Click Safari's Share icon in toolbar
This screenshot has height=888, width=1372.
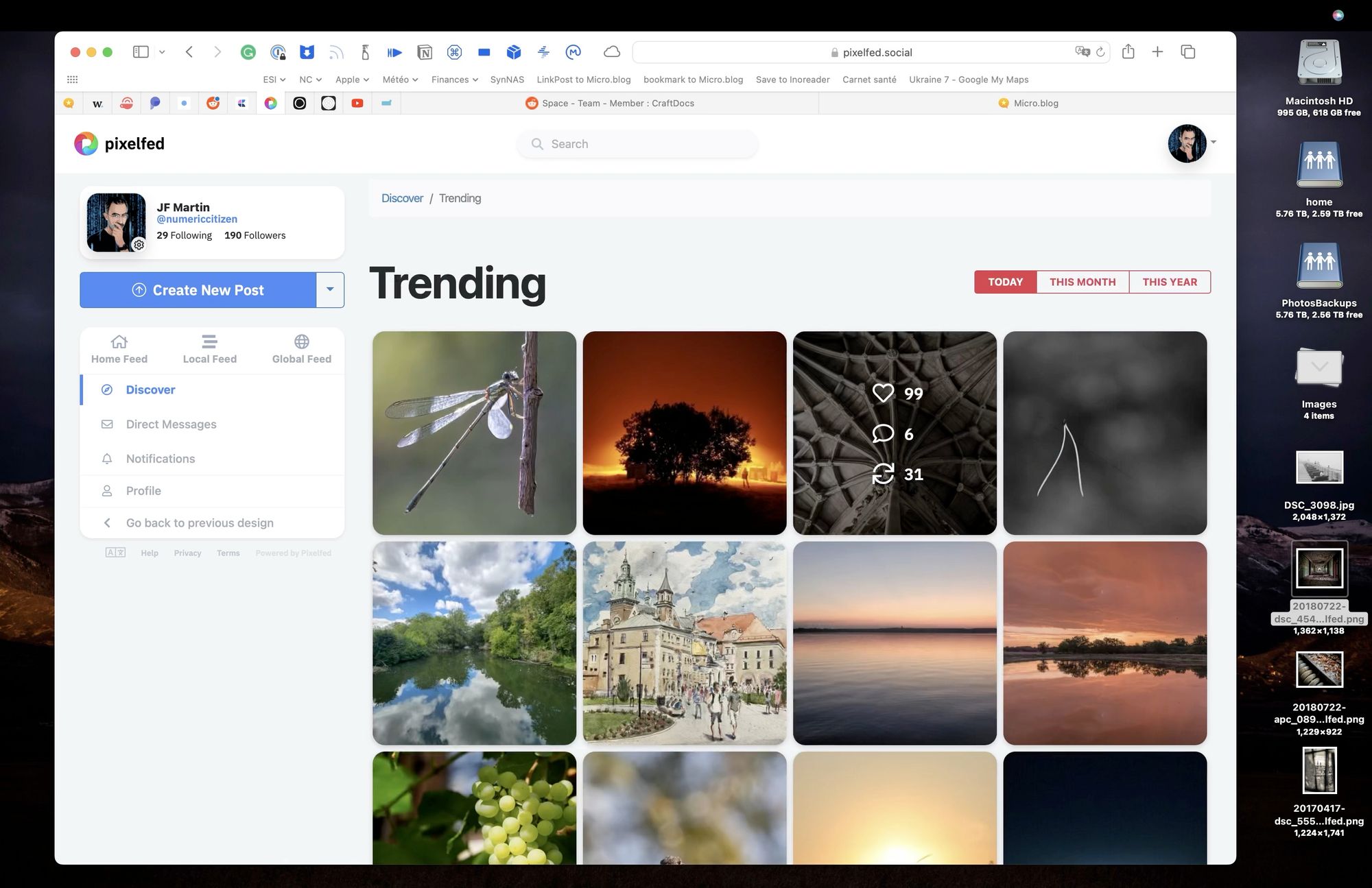click(x=1128, y=52)
